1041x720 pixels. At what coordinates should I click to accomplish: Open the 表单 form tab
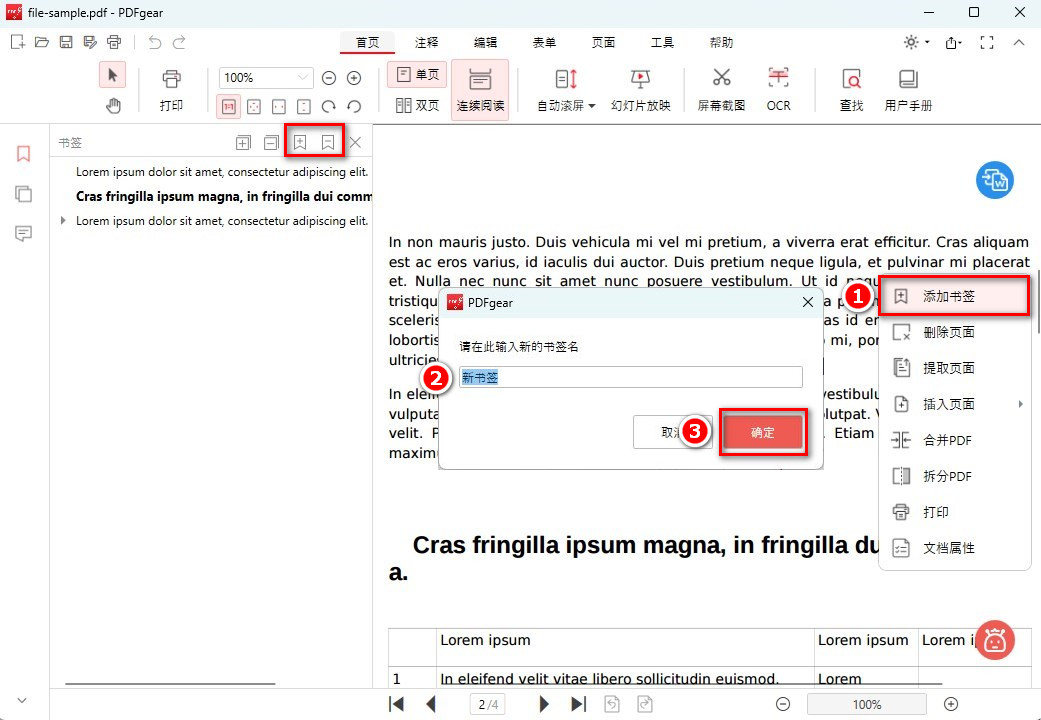click(x=544, y=43)
